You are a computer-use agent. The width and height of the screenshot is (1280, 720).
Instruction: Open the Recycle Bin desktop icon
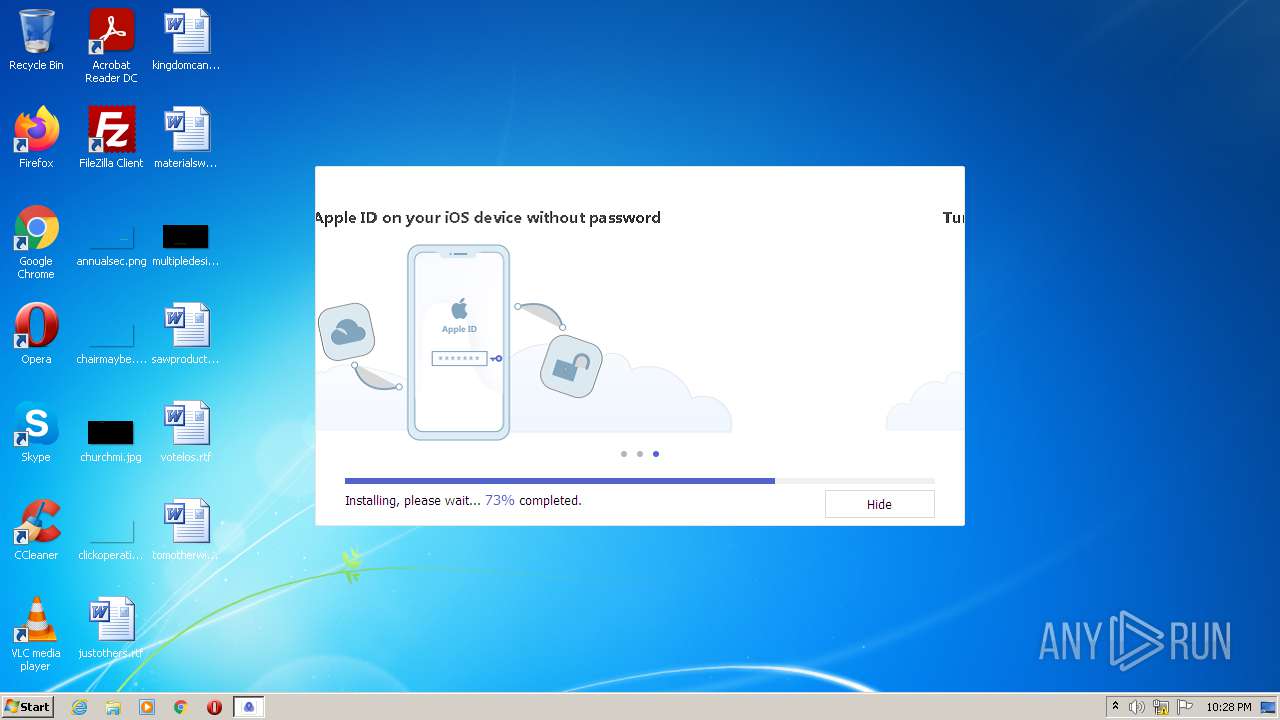(36, 40)
